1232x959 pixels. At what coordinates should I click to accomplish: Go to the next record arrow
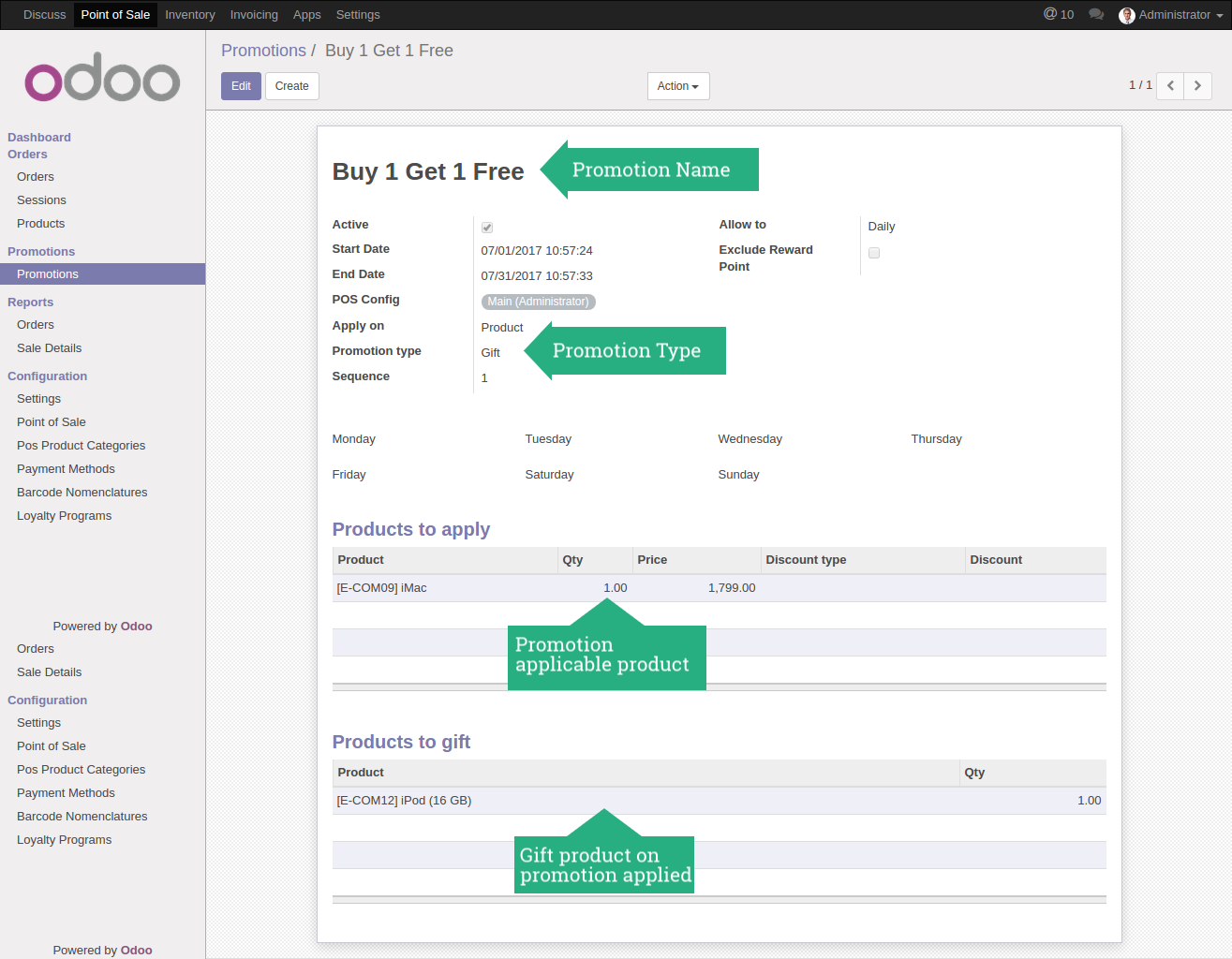(1197, 85)
